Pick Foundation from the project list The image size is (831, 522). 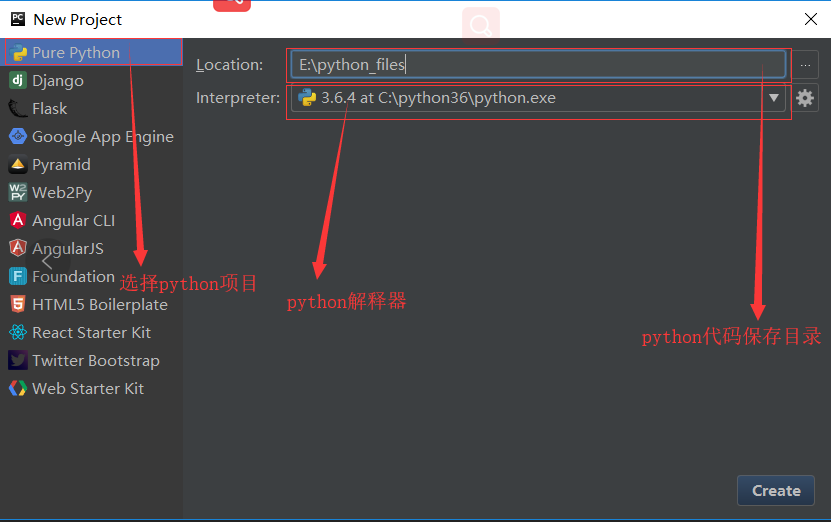(x=73, y=277)
